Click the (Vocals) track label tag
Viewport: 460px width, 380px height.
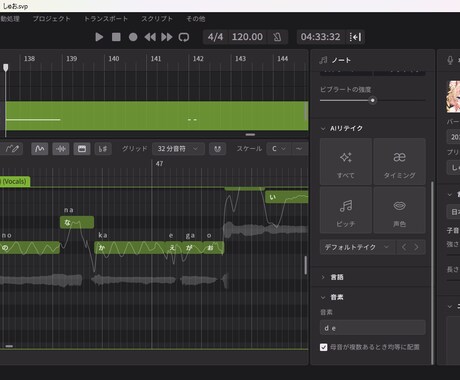click(15, 181)
